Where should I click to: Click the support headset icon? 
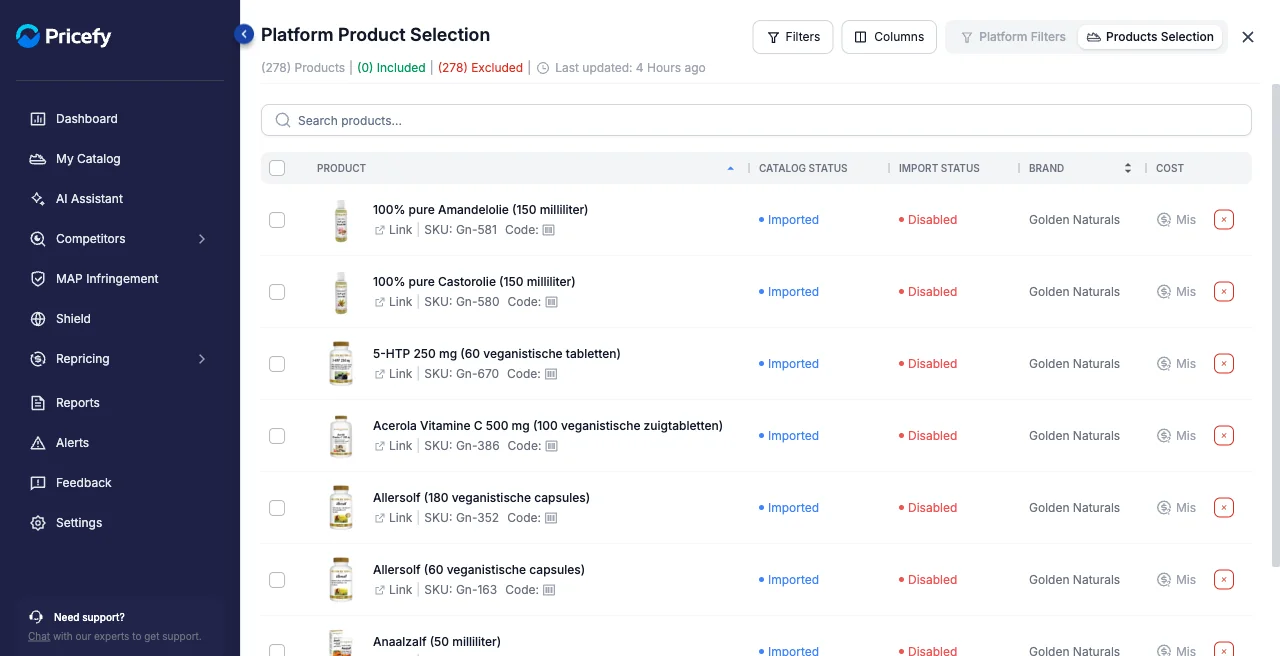[36, 617]
